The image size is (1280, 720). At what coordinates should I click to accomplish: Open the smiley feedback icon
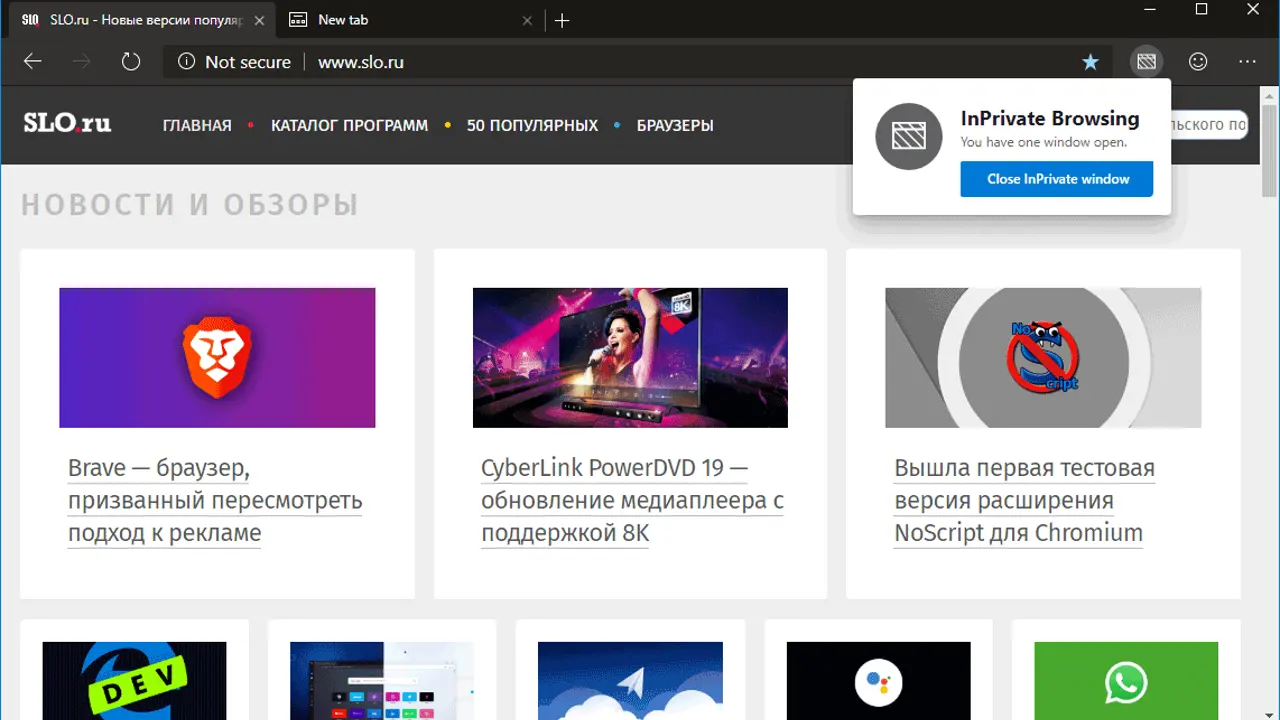[x=1197, y=62]
